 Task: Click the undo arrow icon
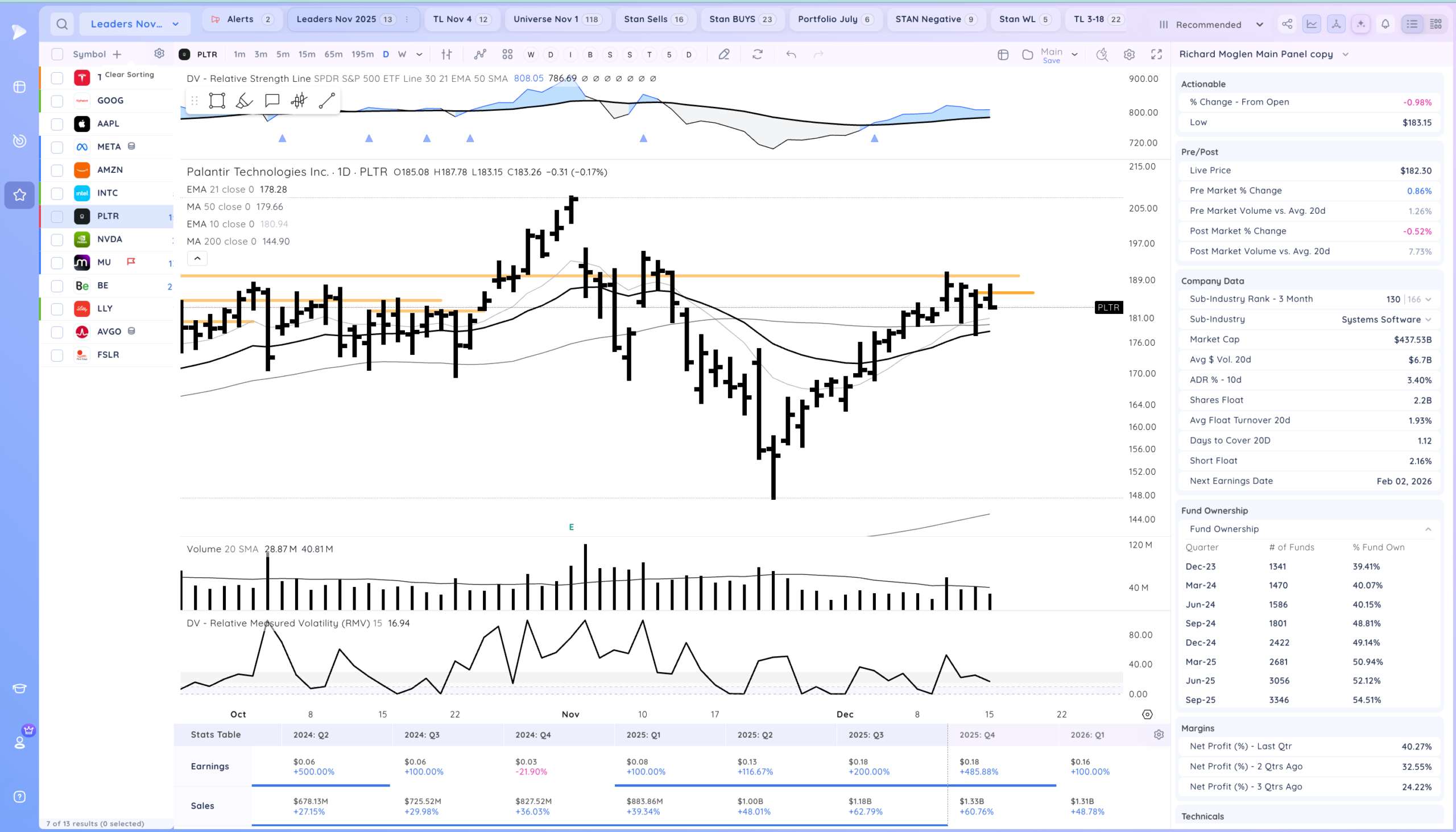pos(791,54)
